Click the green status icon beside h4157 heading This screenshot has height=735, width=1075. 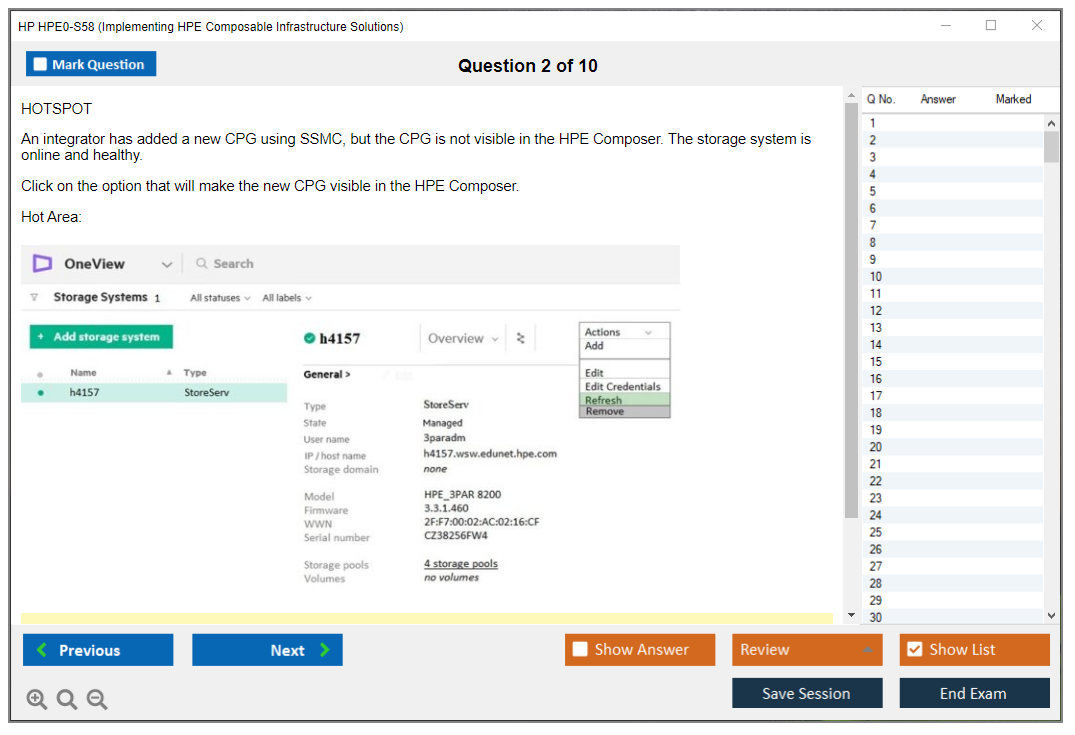(x=310, y=339)
